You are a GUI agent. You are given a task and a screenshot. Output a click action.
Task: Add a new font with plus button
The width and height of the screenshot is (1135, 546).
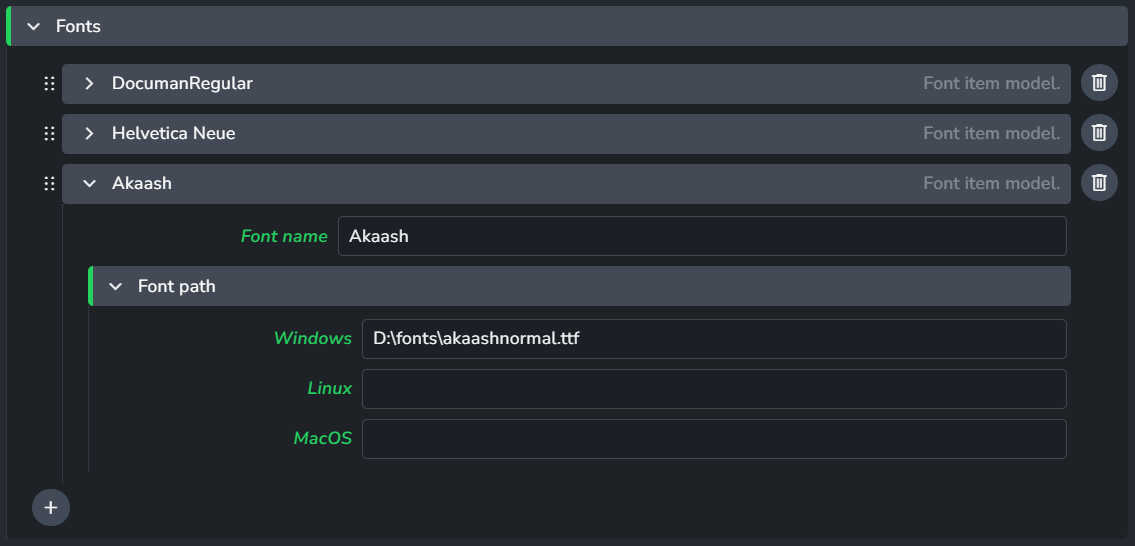[x=51, y=508]
